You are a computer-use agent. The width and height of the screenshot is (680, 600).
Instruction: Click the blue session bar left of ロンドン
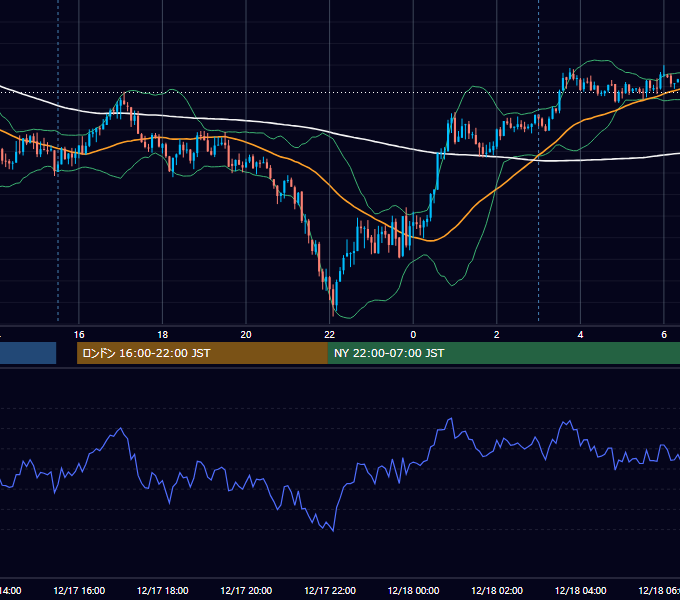pos(28,353)
